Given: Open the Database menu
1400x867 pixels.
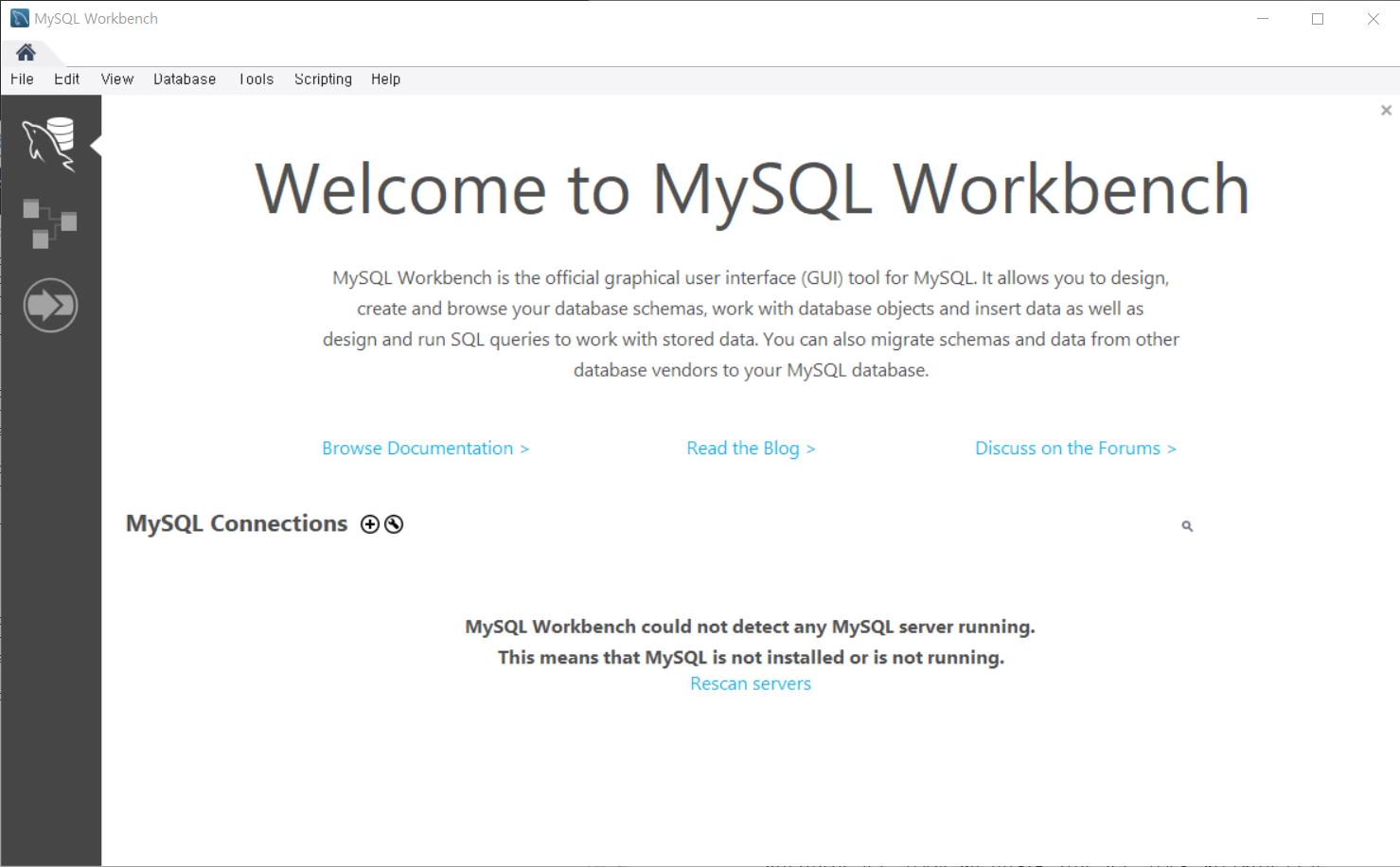Looking at the screenshot, I should coord(185,80).
